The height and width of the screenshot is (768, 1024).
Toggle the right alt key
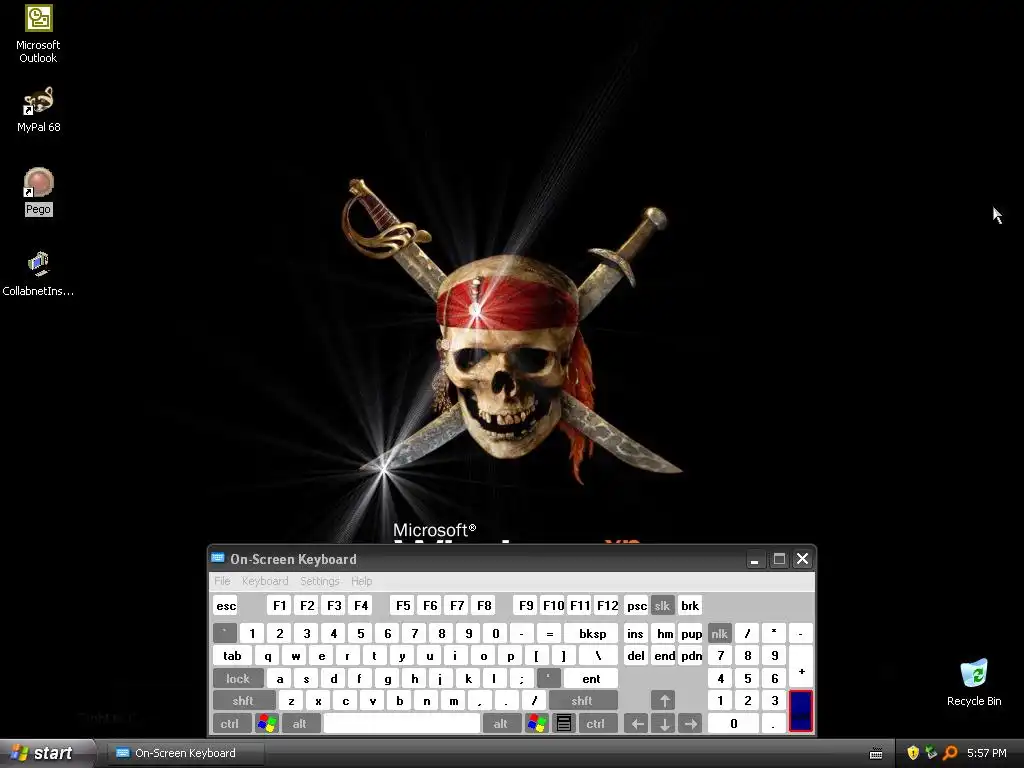click(501, 724)
